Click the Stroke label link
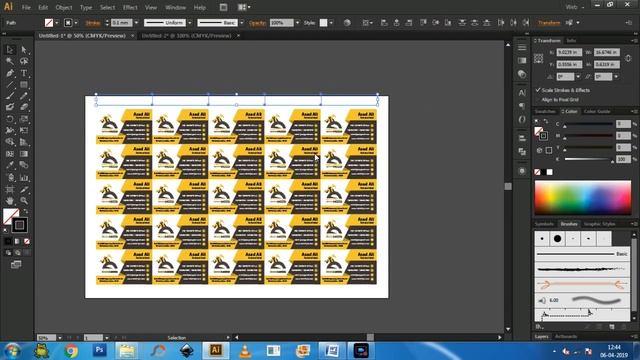 tap(93, 23)
